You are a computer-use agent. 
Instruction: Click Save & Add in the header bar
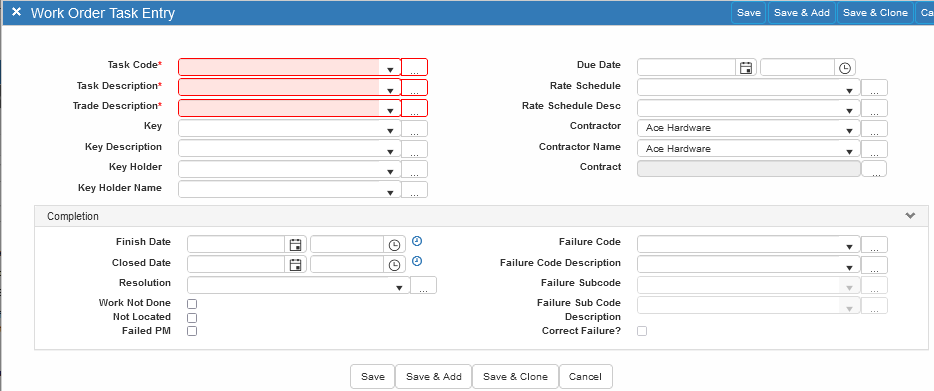click(802, 13)
